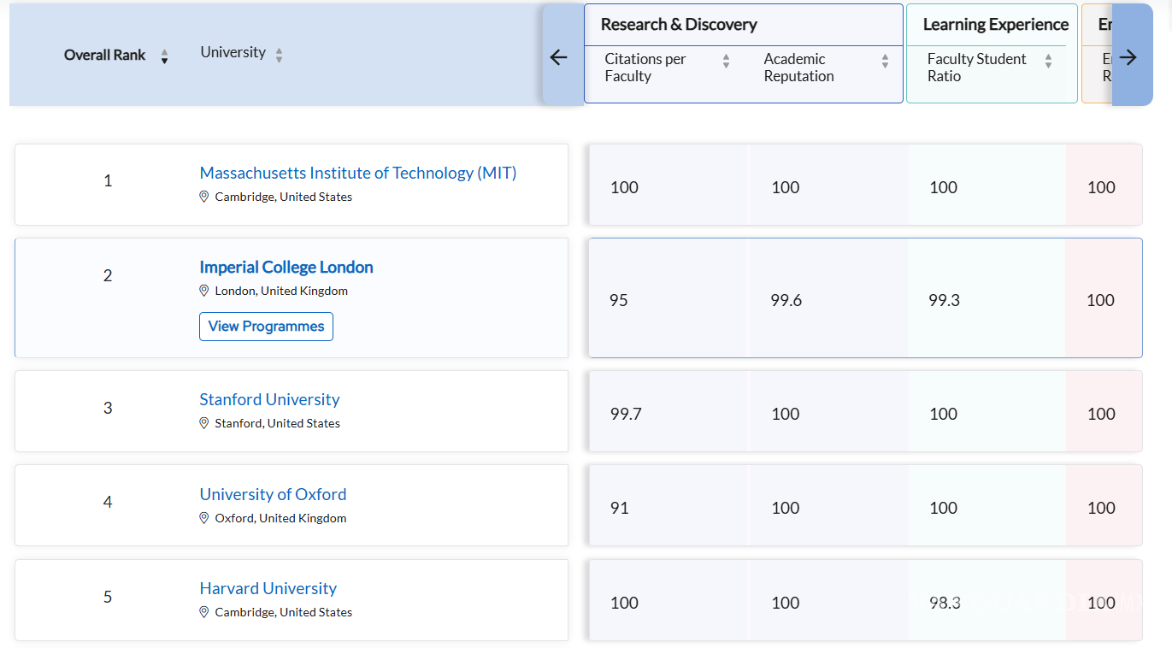Screen dimensions: 1172x648
Task: Click right arrow to reveal more ranking columns
Action: [x=1128, y=57]
